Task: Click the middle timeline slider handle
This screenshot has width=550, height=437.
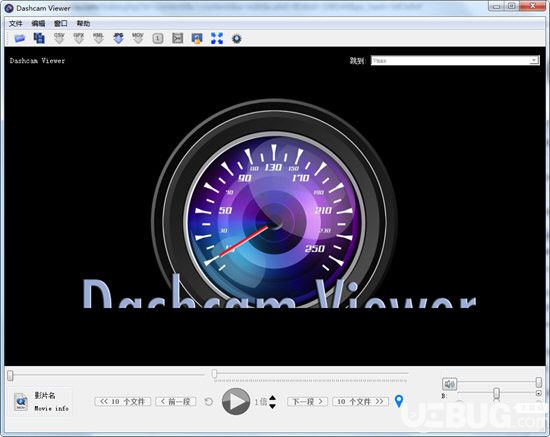Action: tap(214, 374)
